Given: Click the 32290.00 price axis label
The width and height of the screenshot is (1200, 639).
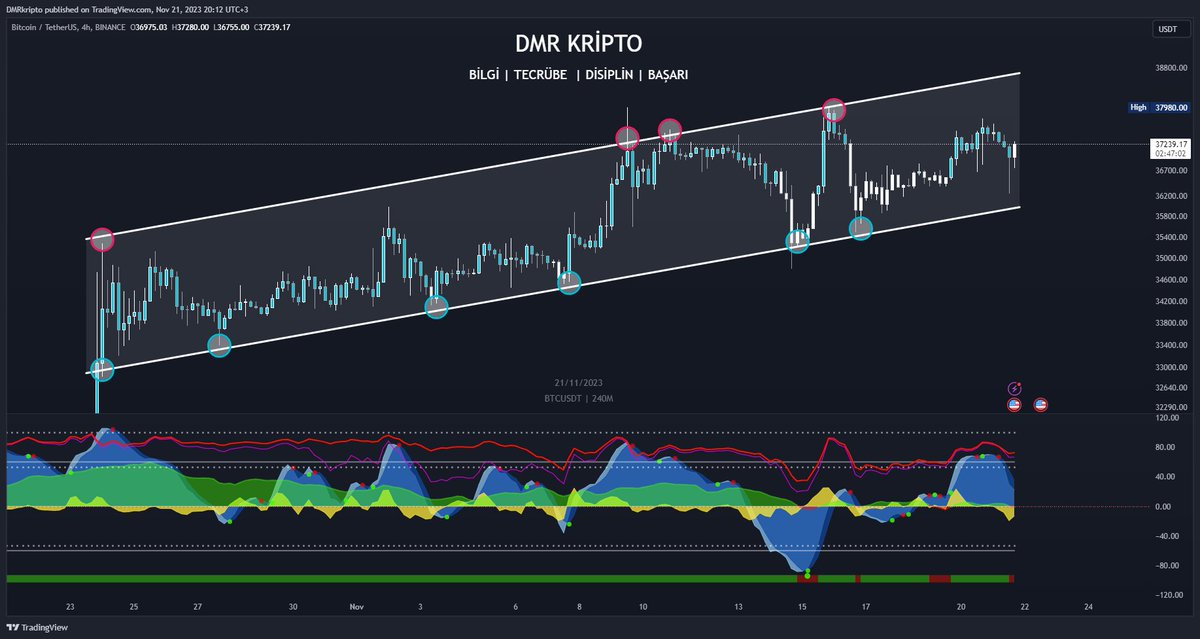Looking at the screenshot, I should [x=1172, y=407].
